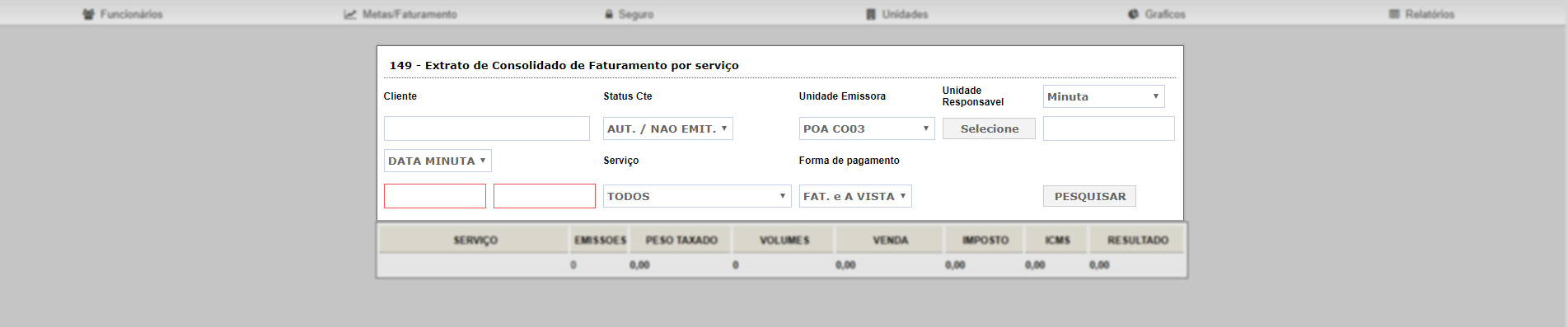Image resolution: width=1568 pixels, height=327 pixels.
Task: Click the Serviço field label
Action: (621, 161)
